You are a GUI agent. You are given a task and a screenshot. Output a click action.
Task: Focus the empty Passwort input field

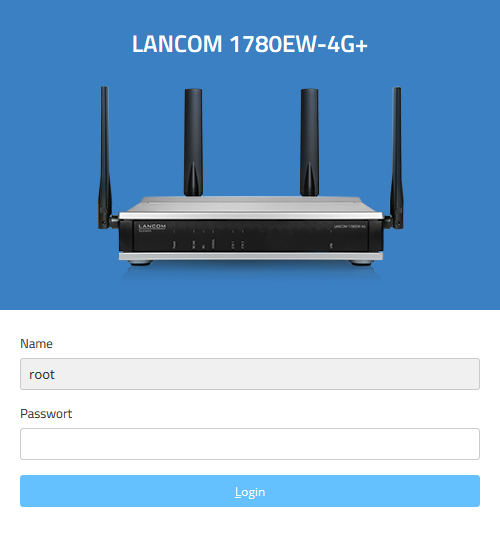tap(250, 444)
